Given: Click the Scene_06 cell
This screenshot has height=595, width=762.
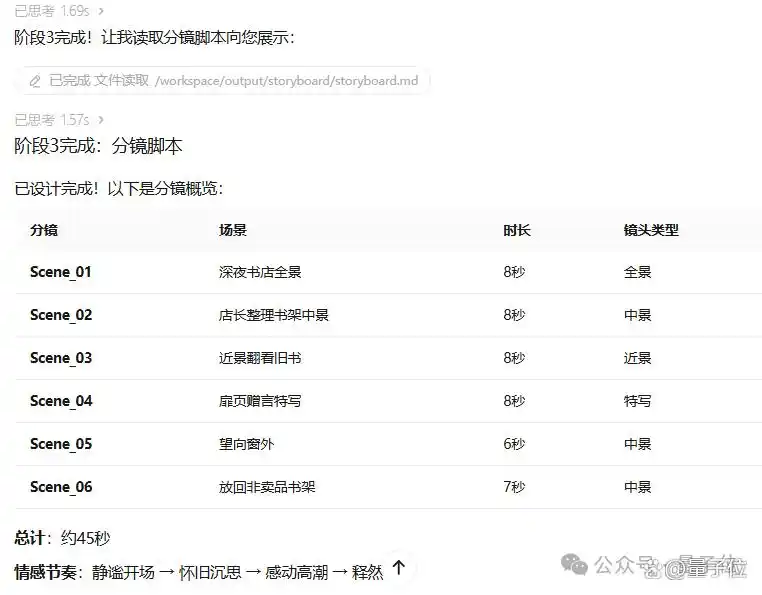Looking at the screenshot, I should pos(61,487).
